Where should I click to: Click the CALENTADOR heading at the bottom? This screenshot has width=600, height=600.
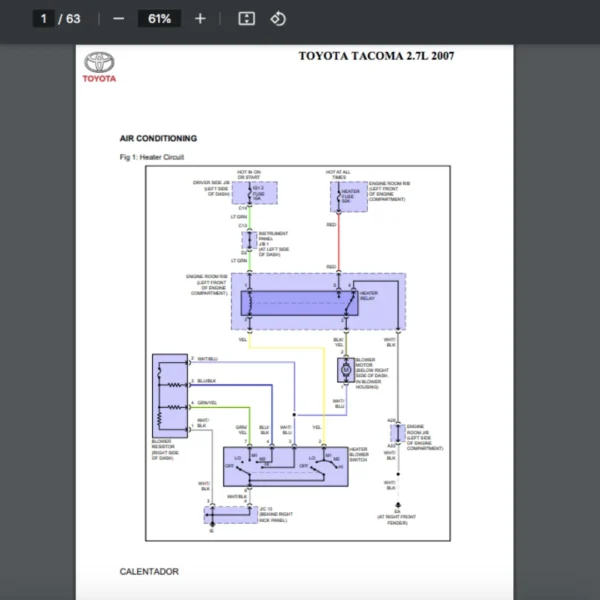[x=149, y=571]
